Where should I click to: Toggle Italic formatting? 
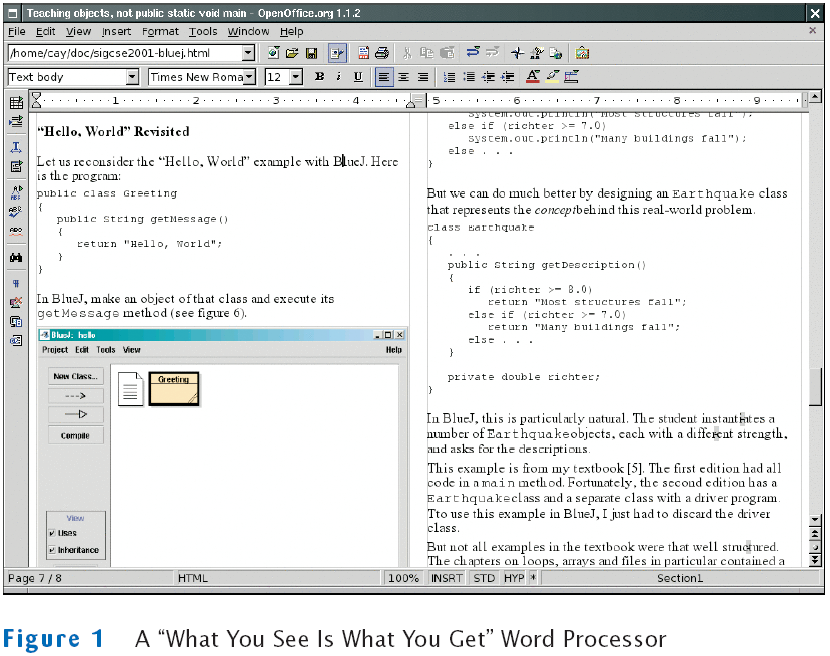click(x=338, y=77)
